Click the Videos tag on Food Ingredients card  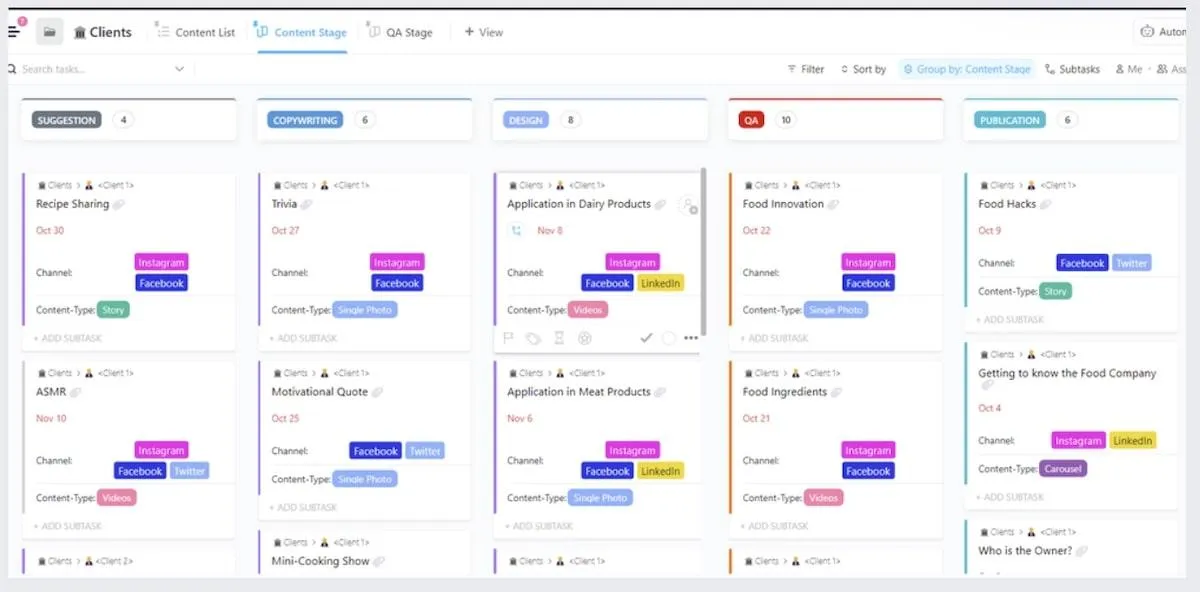click(x=824, y=498)
